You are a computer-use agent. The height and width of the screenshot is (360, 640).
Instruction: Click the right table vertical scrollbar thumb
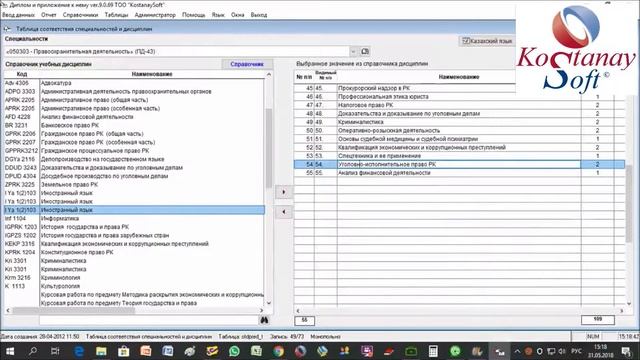pyautogui.click(x=629, y=203)
